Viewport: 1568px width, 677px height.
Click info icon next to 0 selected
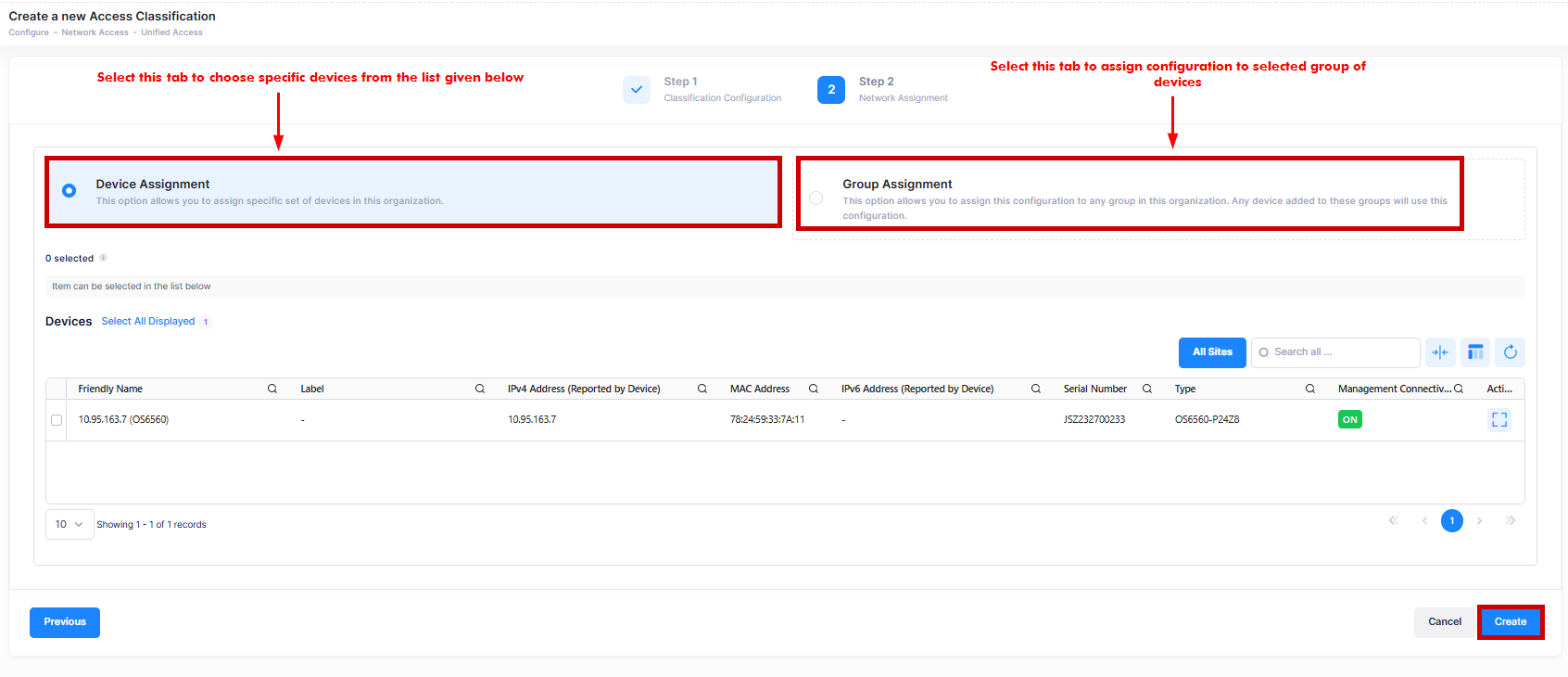103,258
